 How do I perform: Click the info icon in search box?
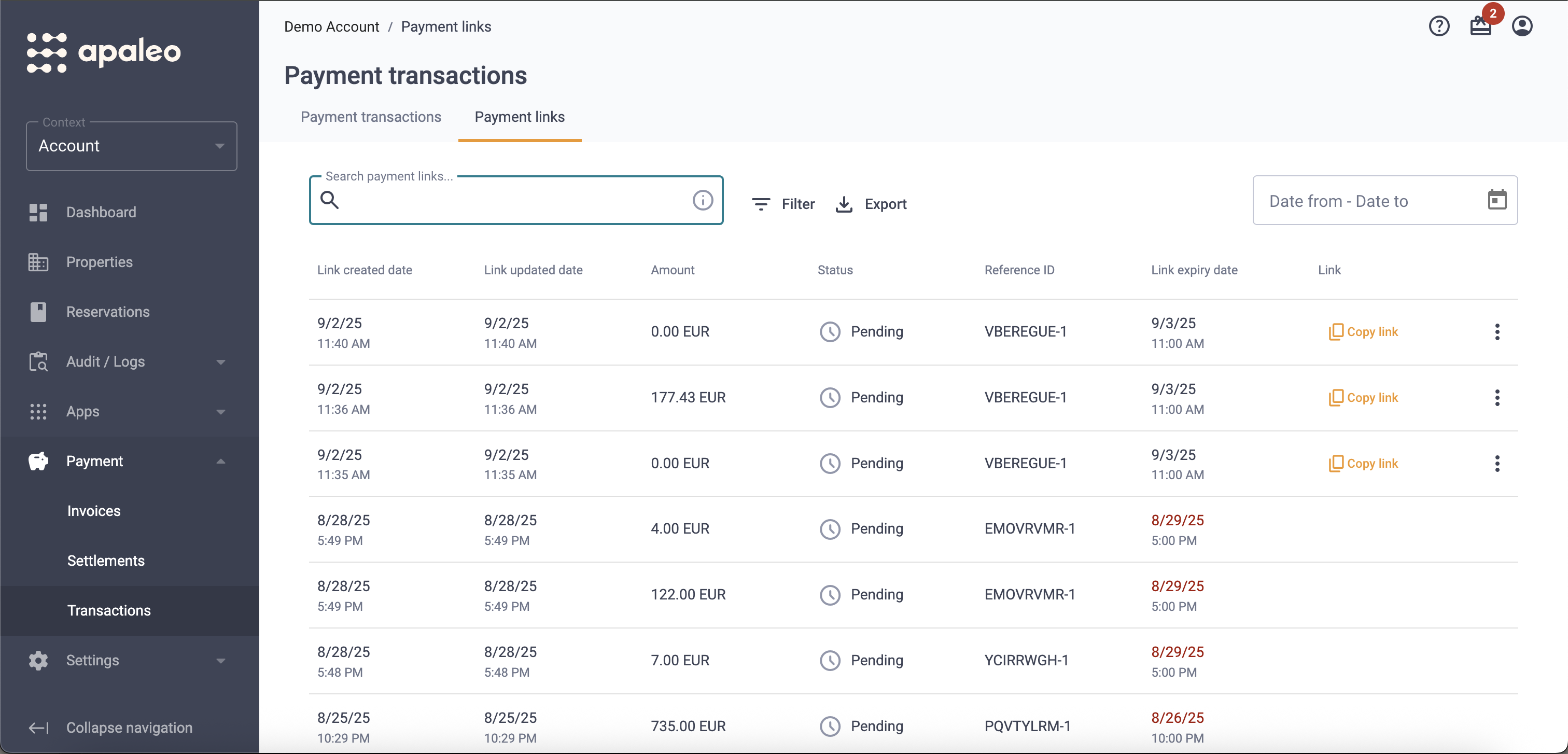(x=703, y=200)
